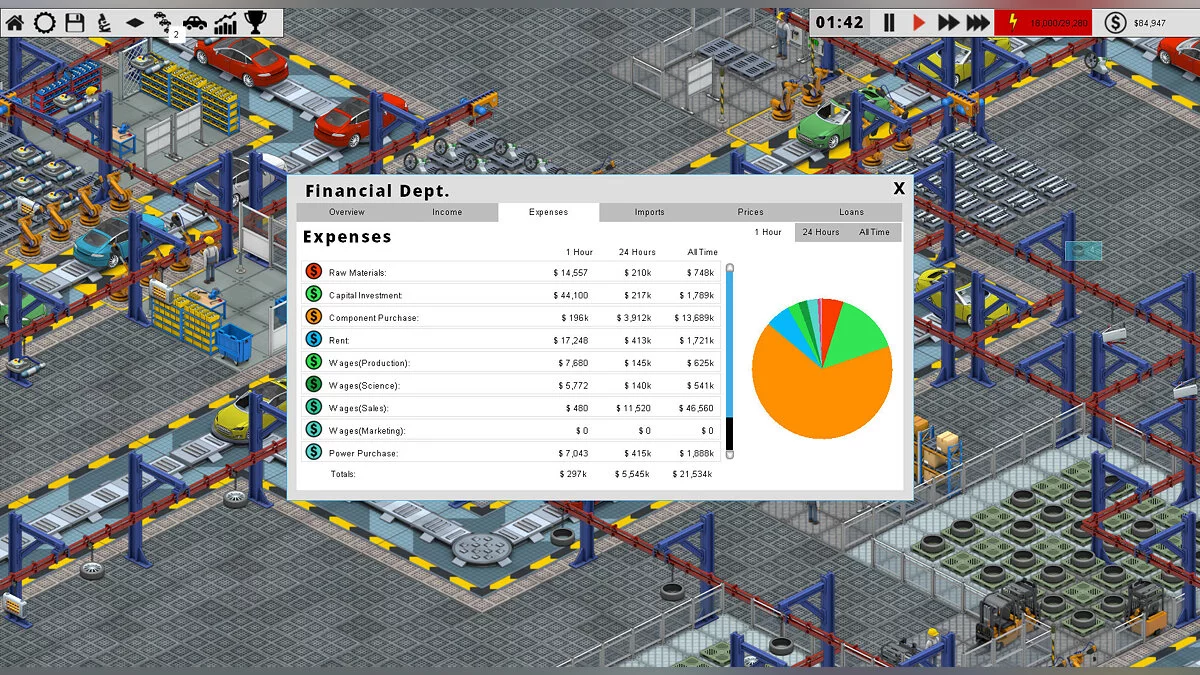Click the Component Purchase label
The image size is (1200, 675).
point(373,318)
